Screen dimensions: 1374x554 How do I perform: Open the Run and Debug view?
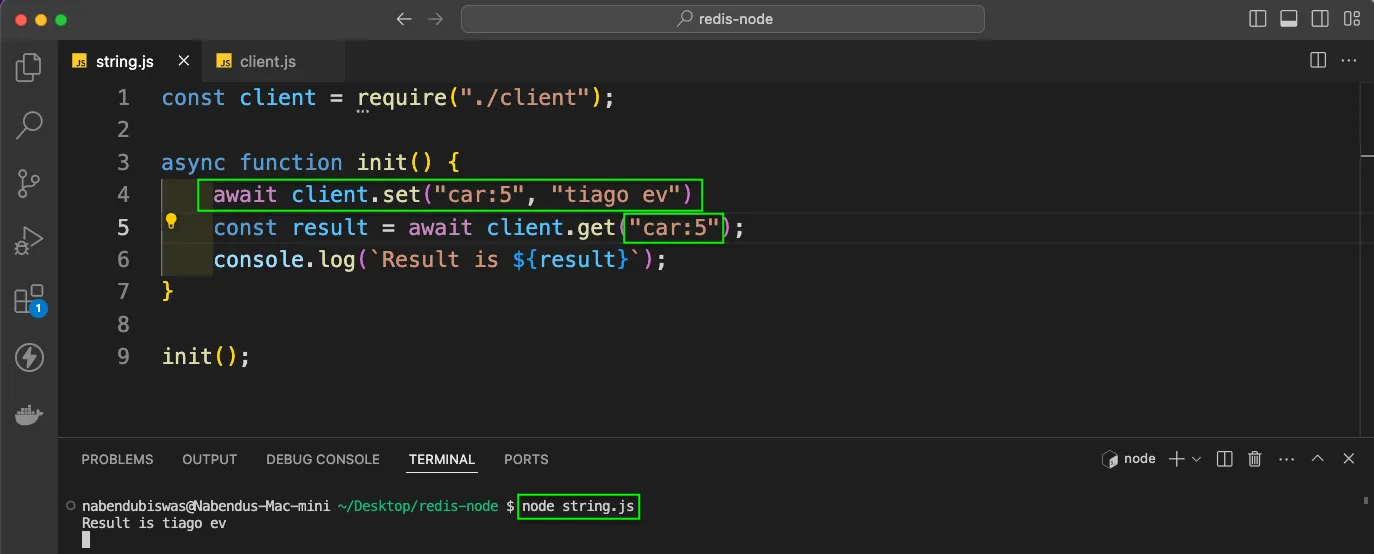[x=29, y=241]
